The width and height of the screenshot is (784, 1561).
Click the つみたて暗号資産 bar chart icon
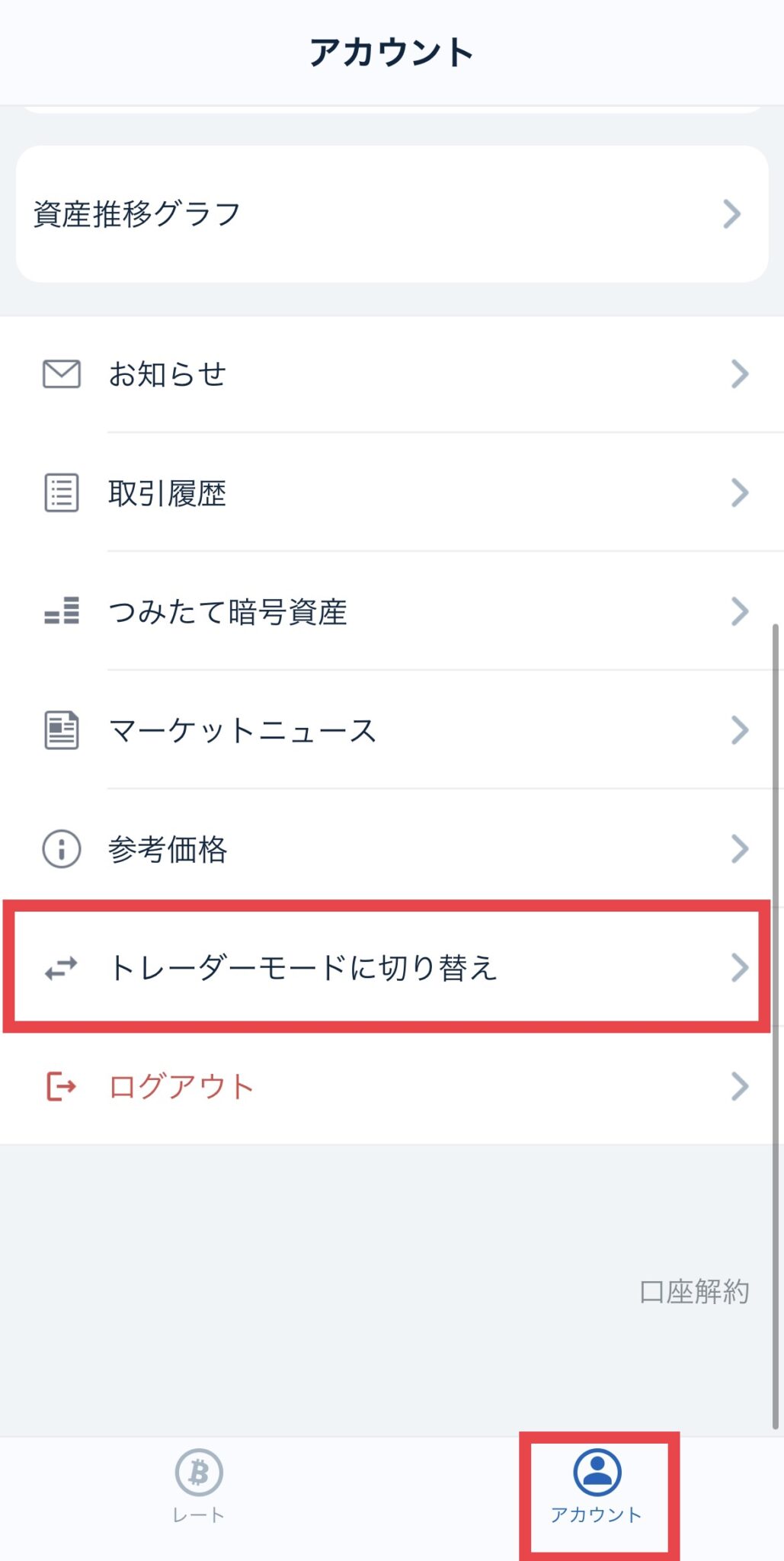pos(62,612)
